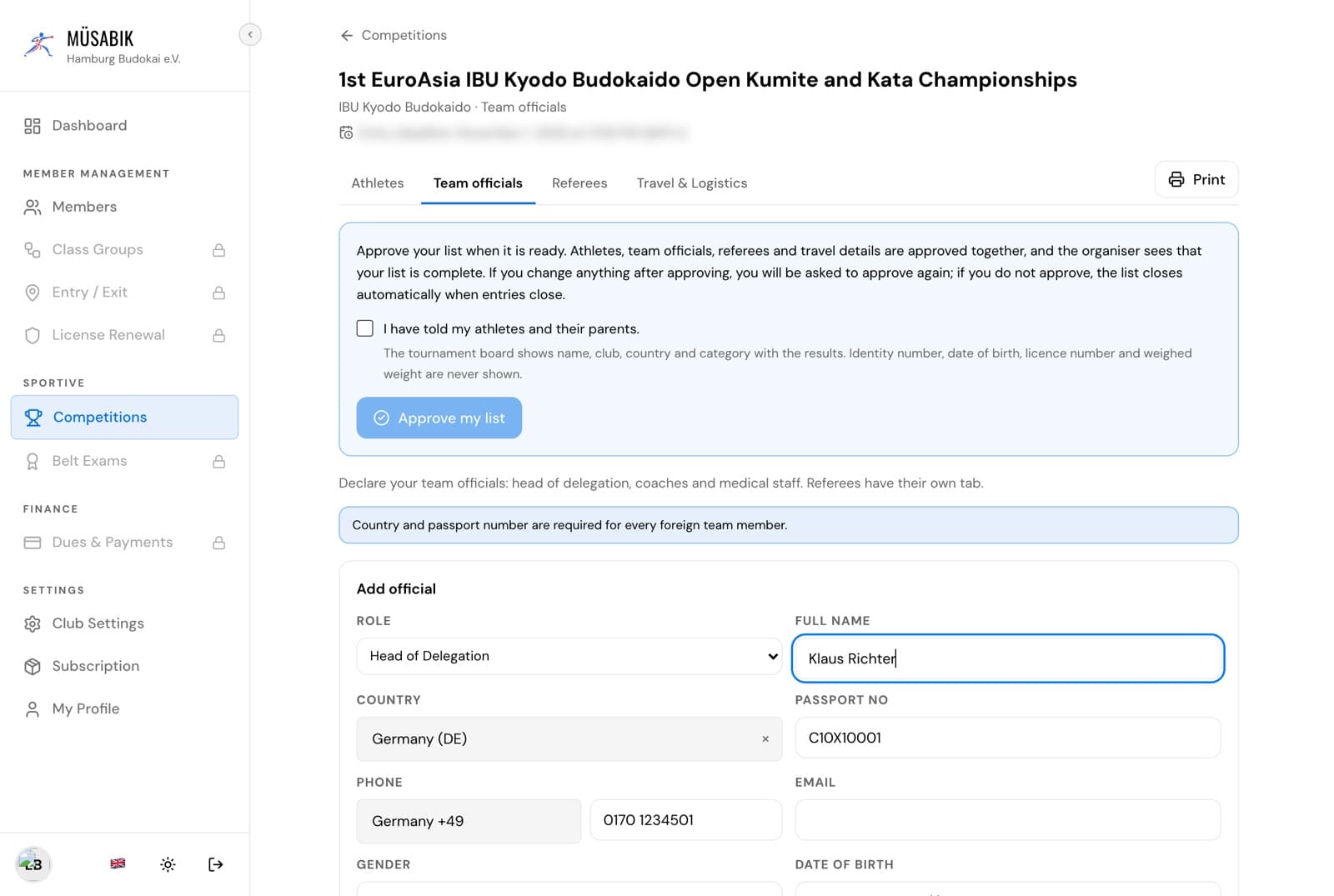Click the Approve my list button
Screen dimensions: 1334x896
click(439, 418)
